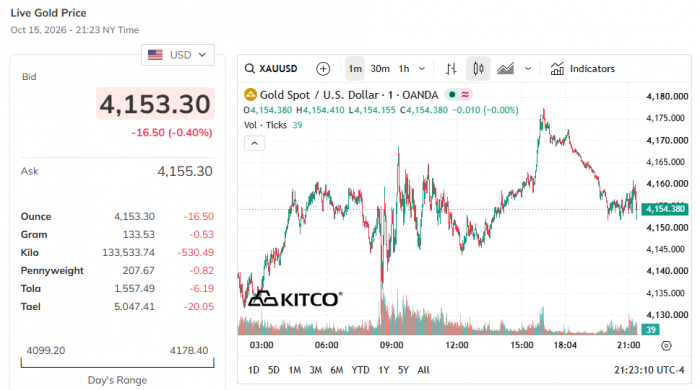
Task: Click the Bid price 4,153.30
Action: pos(155,104)
